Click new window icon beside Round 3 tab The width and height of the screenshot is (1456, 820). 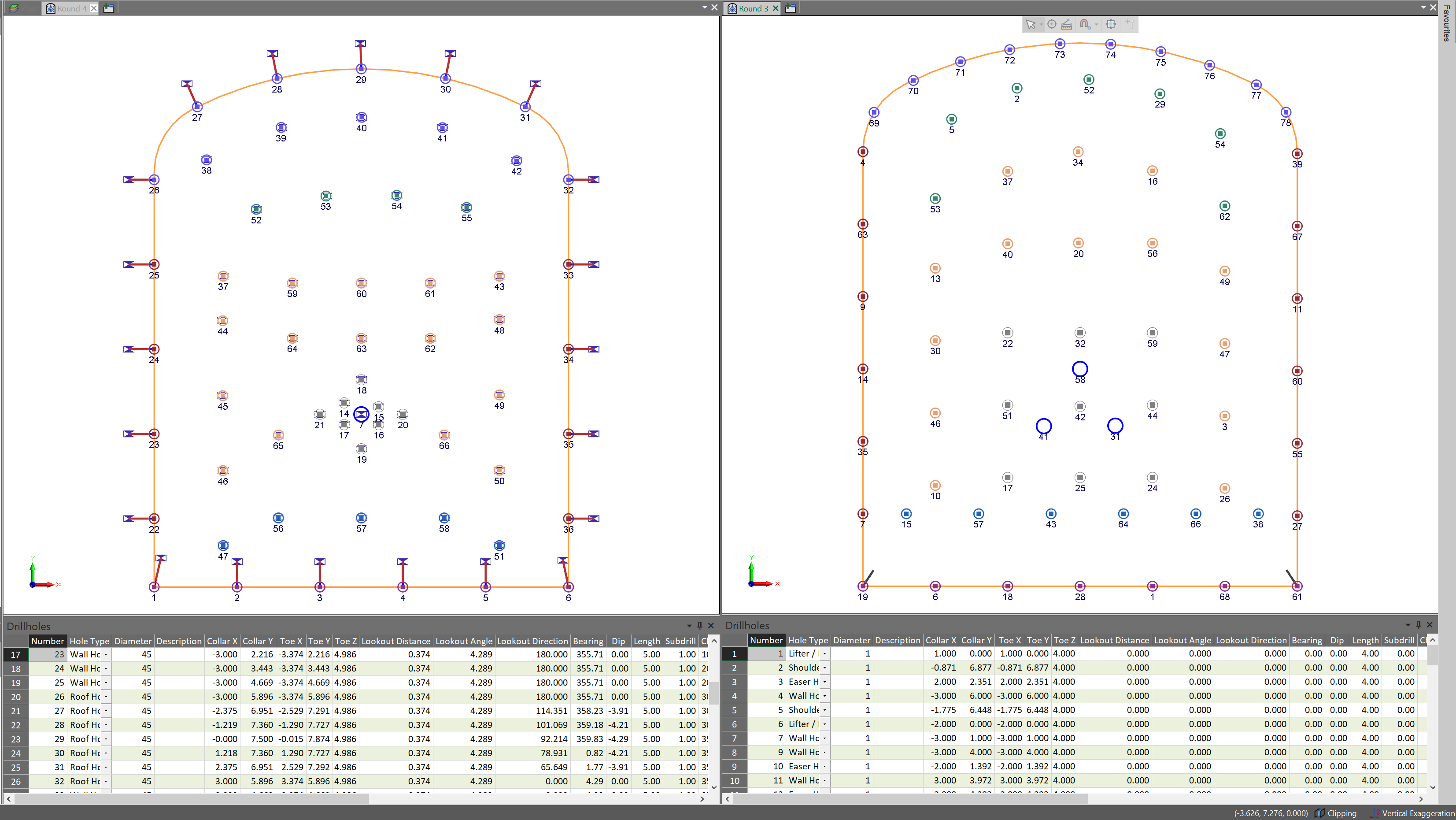pos(791,8)
